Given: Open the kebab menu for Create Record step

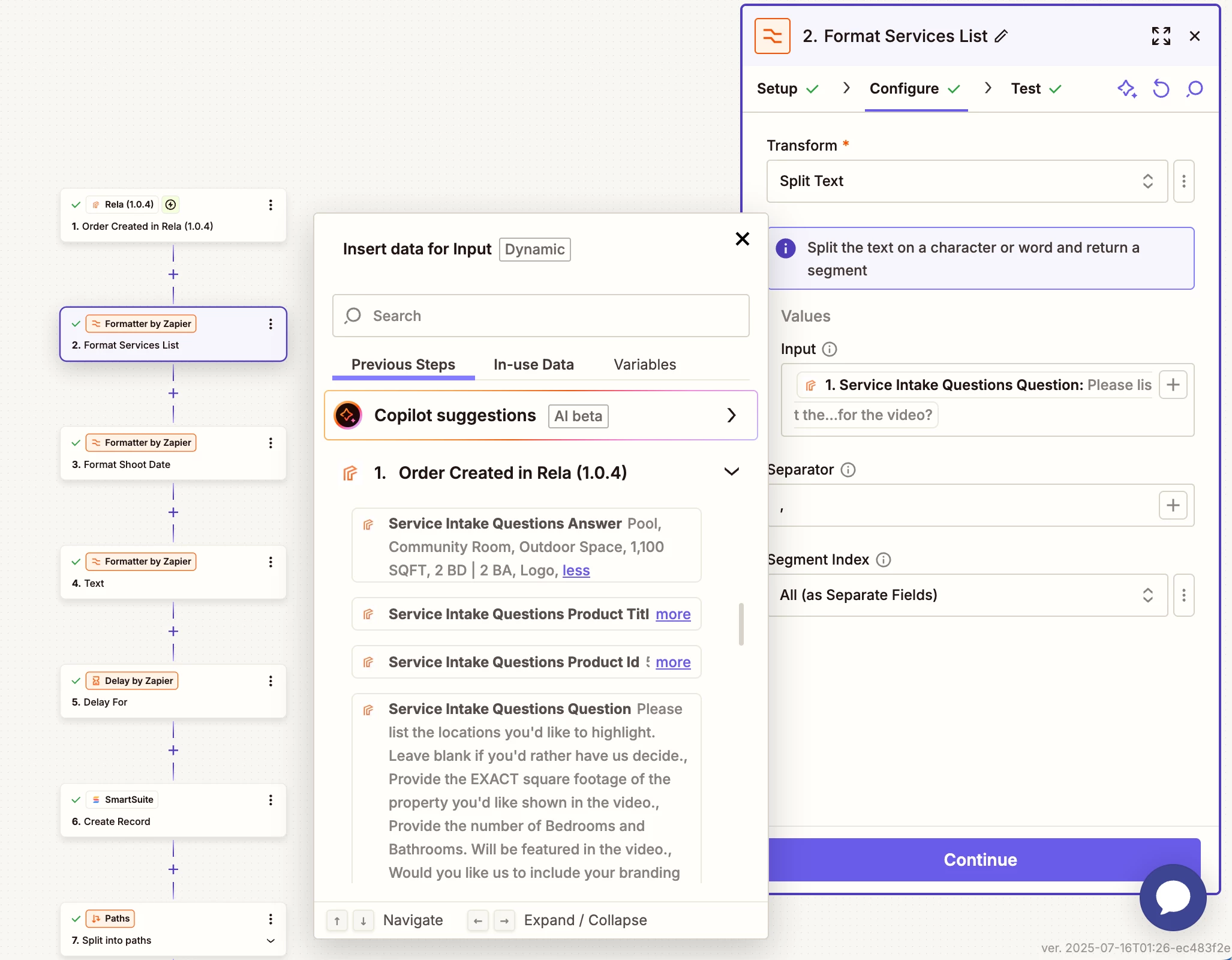Looking at the screenshot, I should pyautogui.click(x=271, y=800).
